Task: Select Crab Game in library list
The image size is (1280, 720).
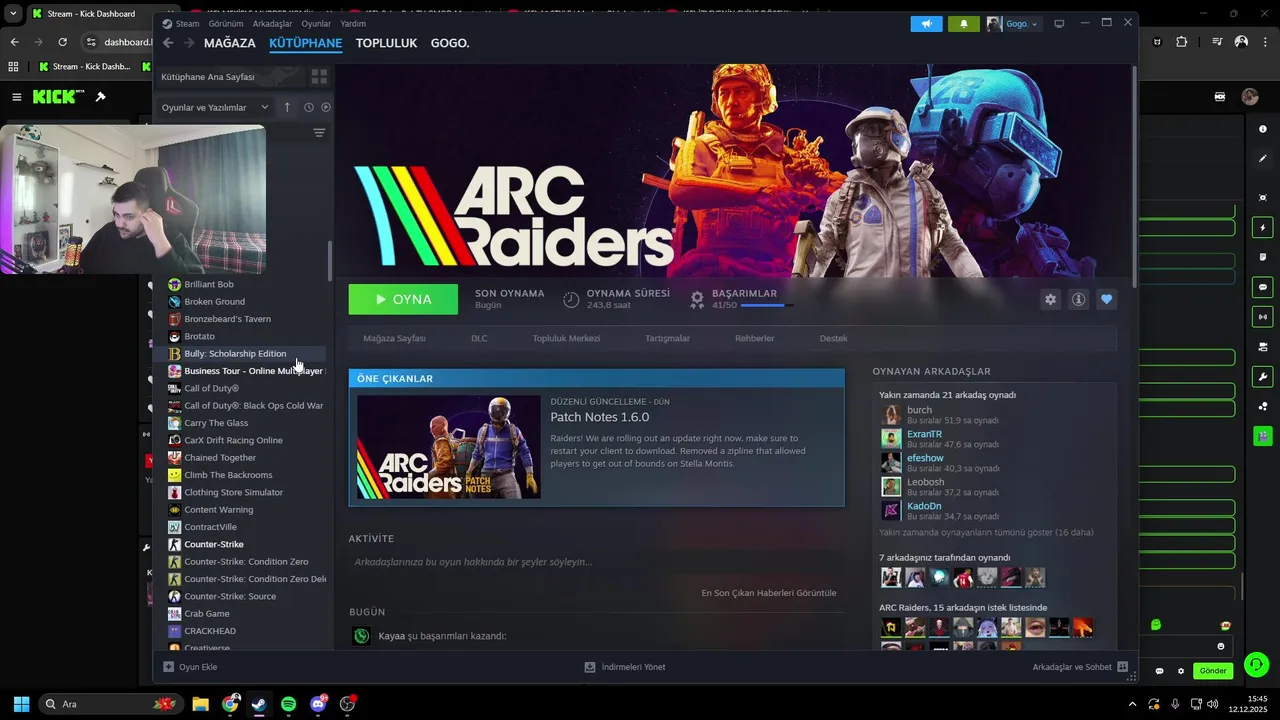Action: click(x=240, y=613)
